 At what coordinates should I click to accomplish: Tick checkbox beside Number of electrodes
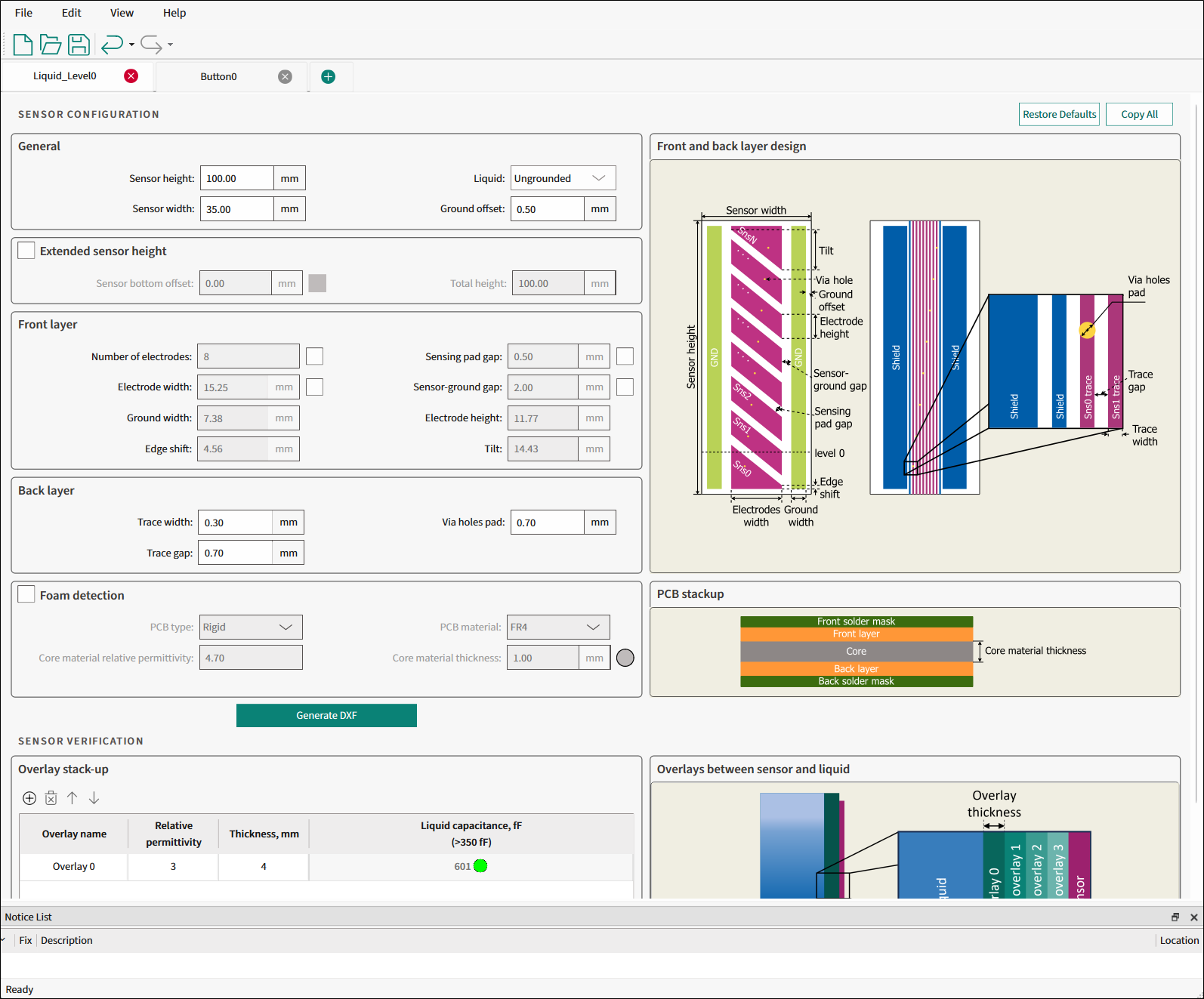(x=315, y=356)
